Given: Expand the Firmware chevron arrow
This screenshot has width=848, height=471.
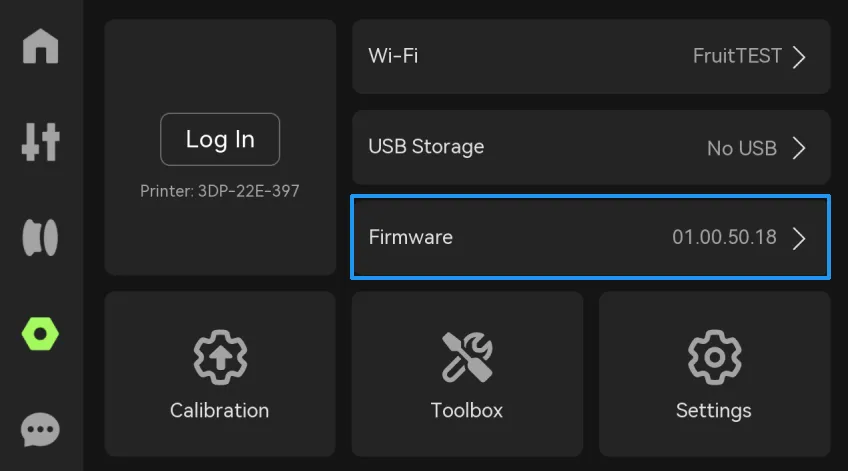Looking at the screenshot, I should click(799, 238).
